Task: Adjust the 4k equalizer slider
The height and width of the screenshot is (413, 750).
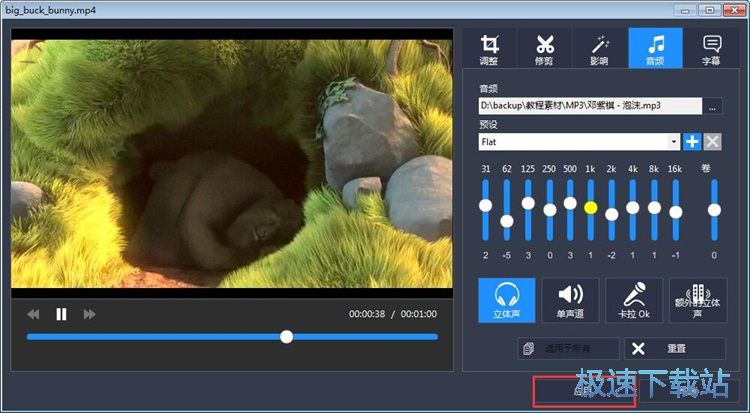Action: point(633,208)
